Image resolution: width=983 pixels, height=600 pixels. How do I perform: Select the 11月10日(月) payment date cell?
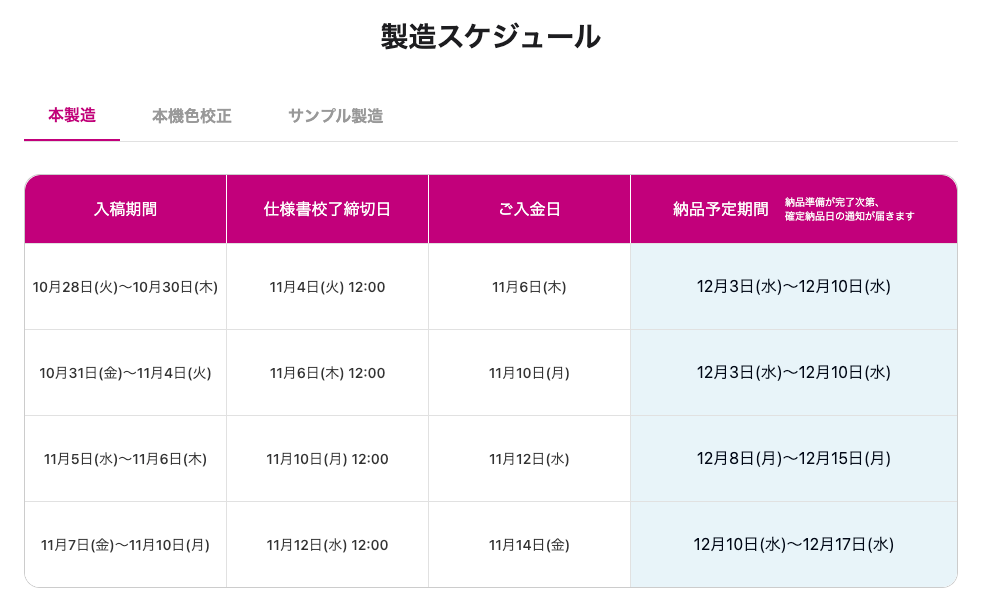(529, 373)
